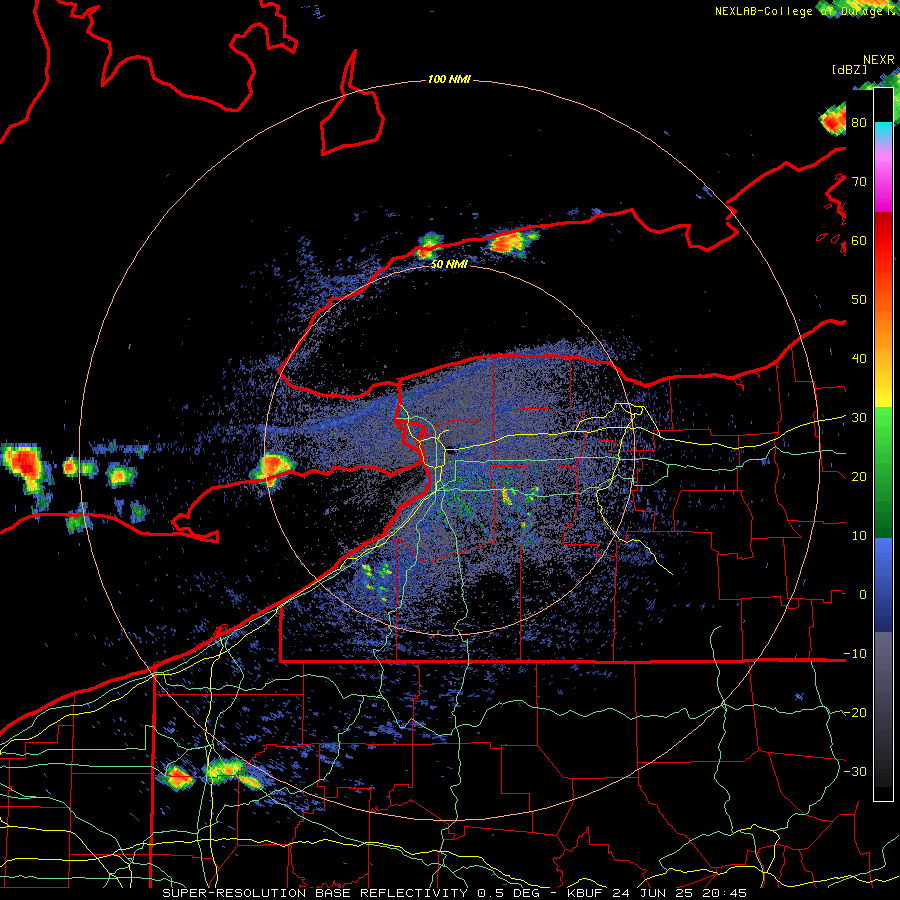
Task: Click the 10 value on dBZ scale
Action: 859,536
